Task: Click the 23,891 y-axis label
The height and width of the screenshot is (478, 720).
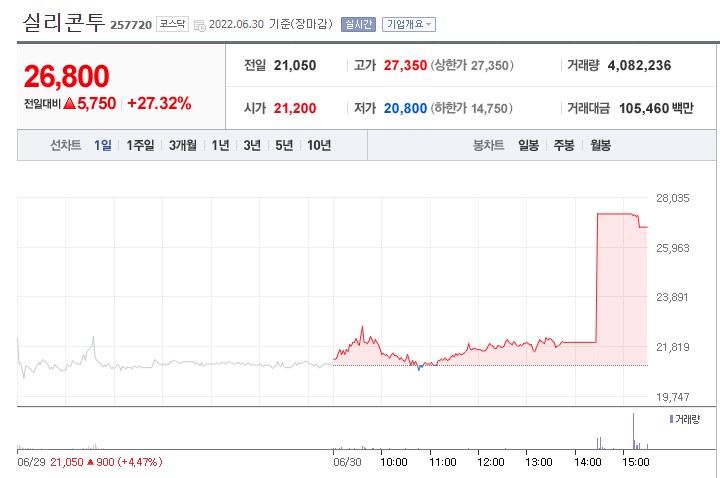Action: point(673,298)
